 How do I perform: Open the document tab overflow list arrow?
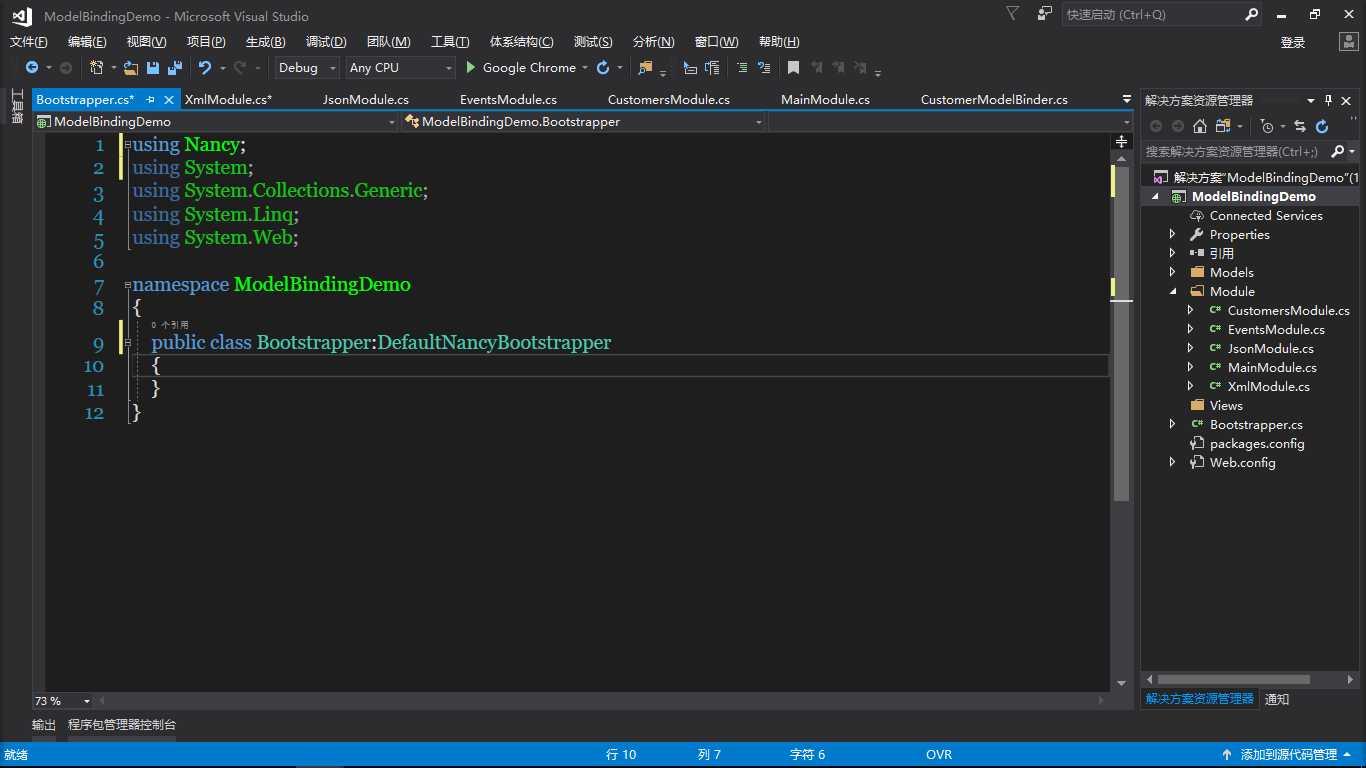tap(1127, 100)
